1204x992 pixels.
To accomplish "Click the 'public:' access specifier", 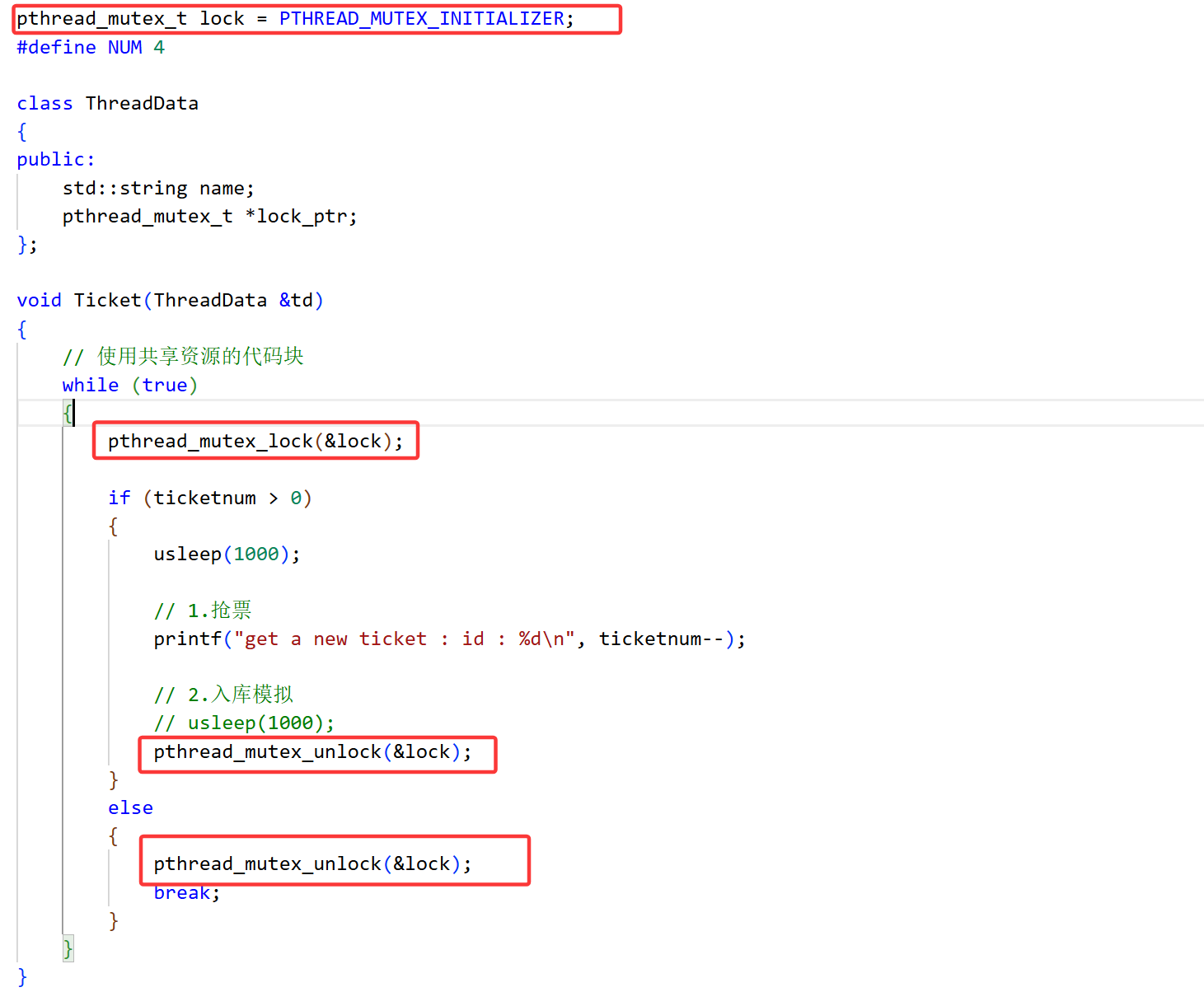I will [55, 159].
